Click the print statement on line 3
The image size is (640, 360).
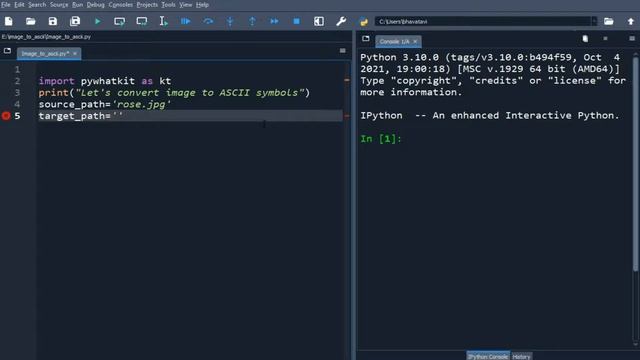(174, 93)
